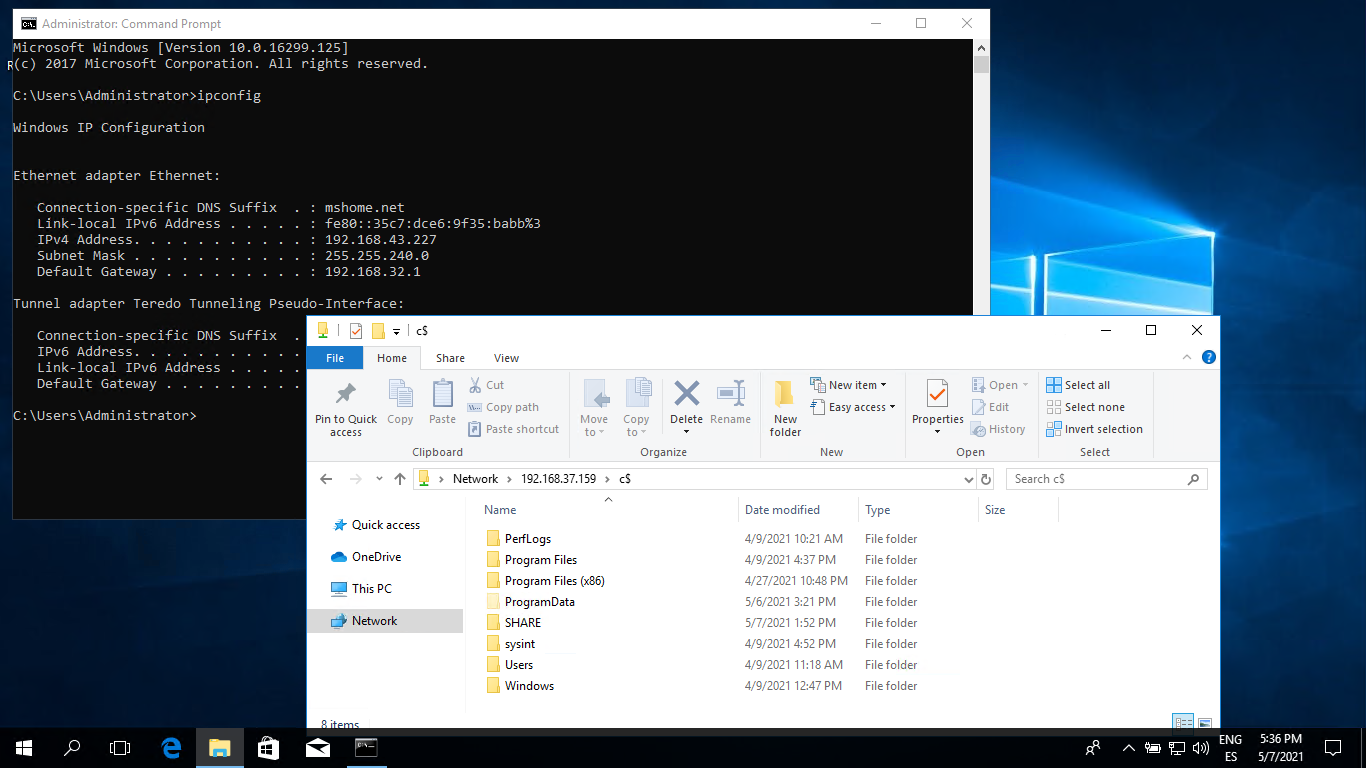Open the New item dropdown

(848, 385)
